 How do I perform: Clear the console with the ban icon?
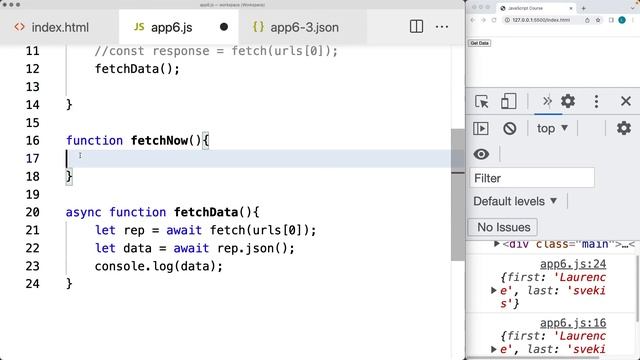point(509,129)
